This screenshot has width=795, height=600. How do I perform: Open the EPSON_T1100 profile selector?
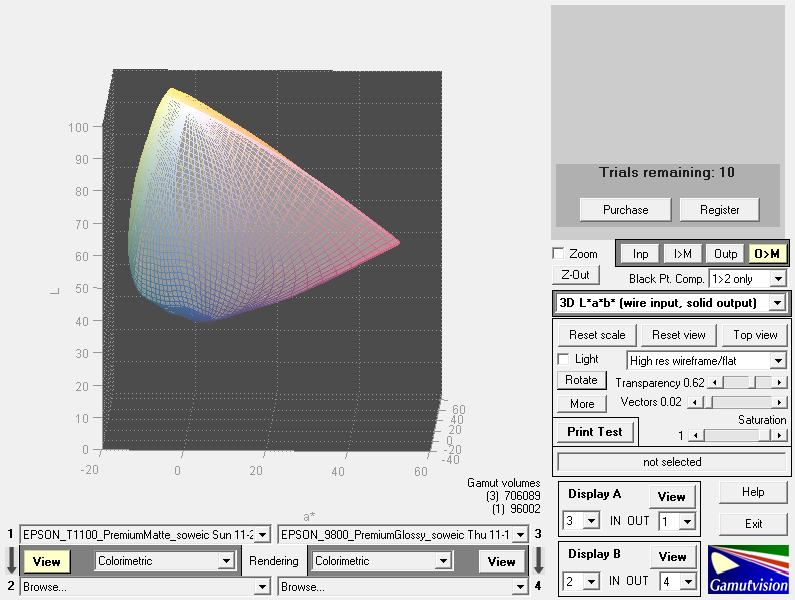coord(144,535)
